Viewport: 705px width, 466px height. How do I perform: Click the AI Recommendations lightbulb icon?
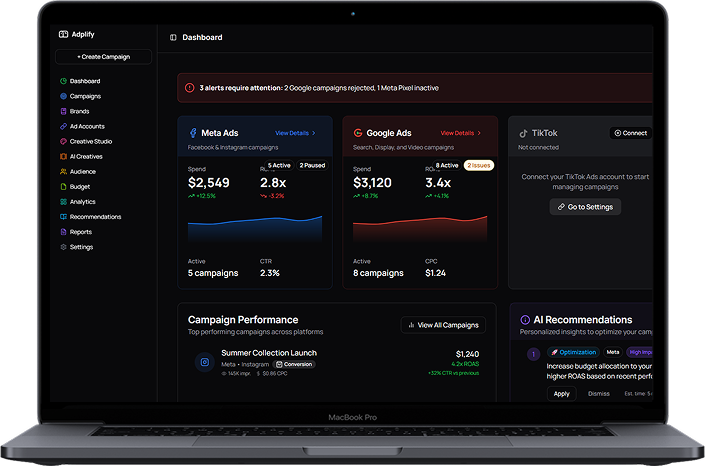(525, 320)
